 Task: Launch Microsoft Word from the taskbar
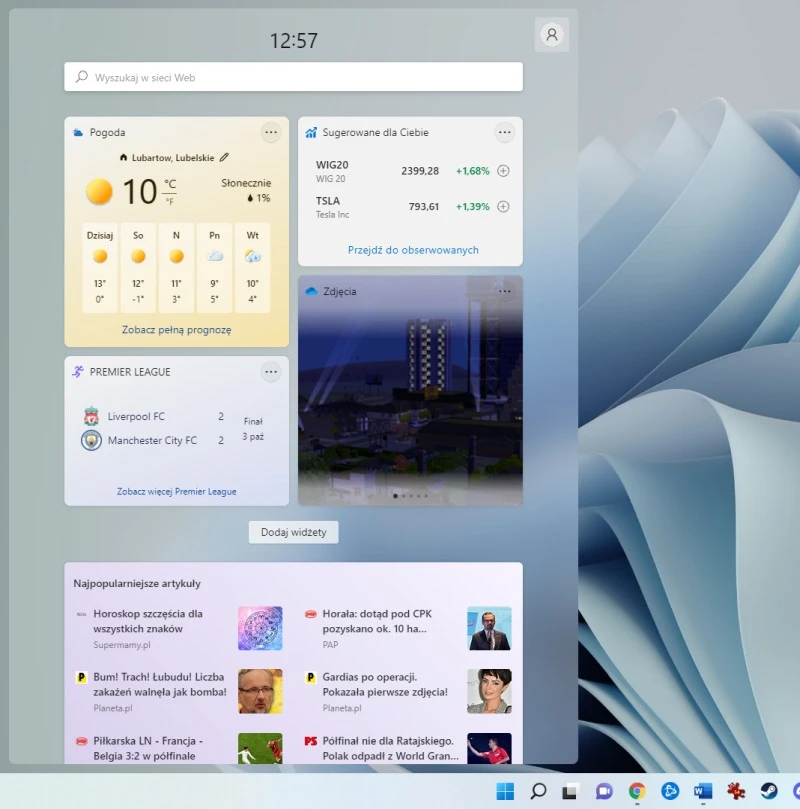703,791
